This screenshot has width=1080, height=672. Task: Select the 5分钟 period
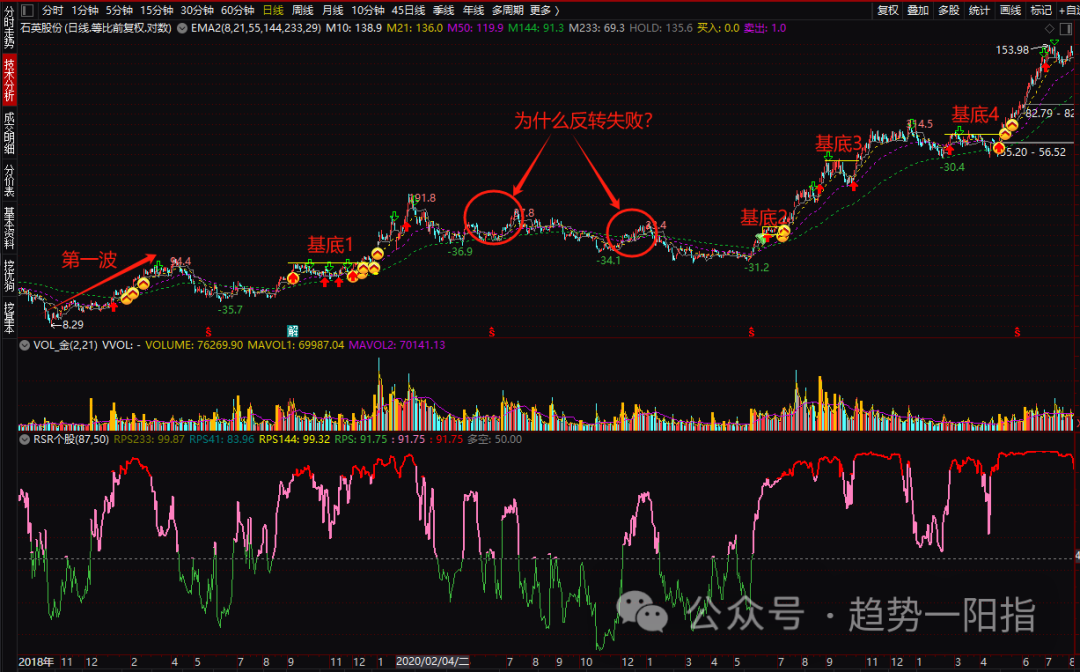point(118,10)
